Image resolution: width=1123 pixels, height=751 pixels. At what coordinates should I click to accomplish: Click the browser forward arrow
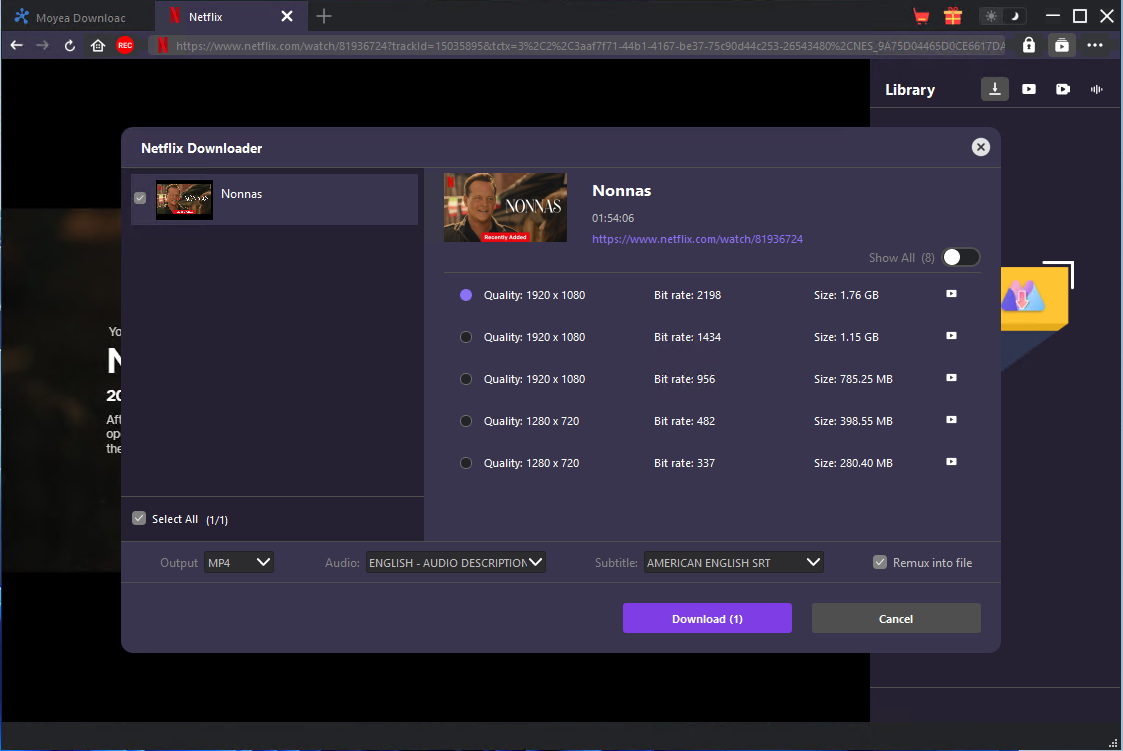42,45
